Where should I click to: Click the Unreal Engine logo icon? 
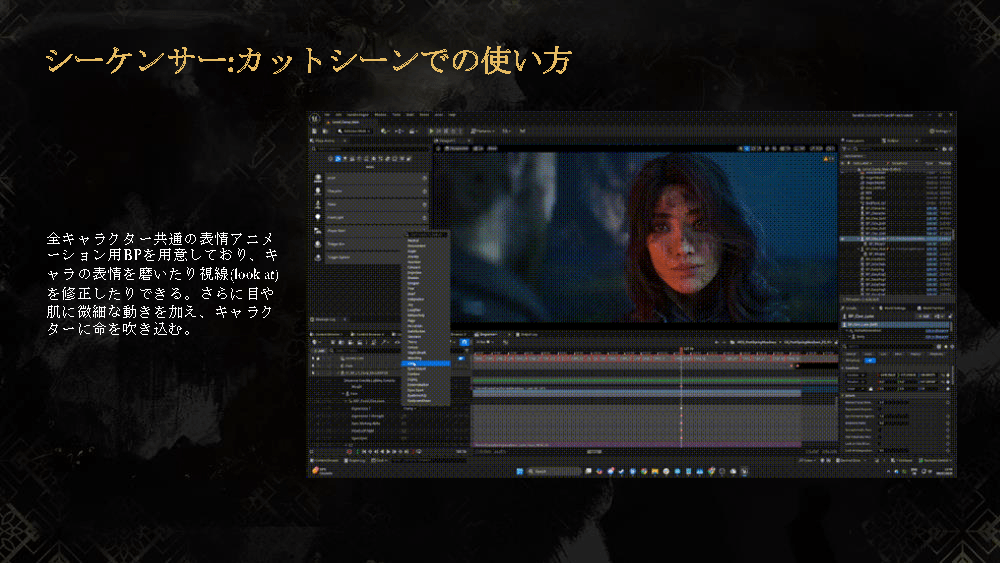click(315, 118)
